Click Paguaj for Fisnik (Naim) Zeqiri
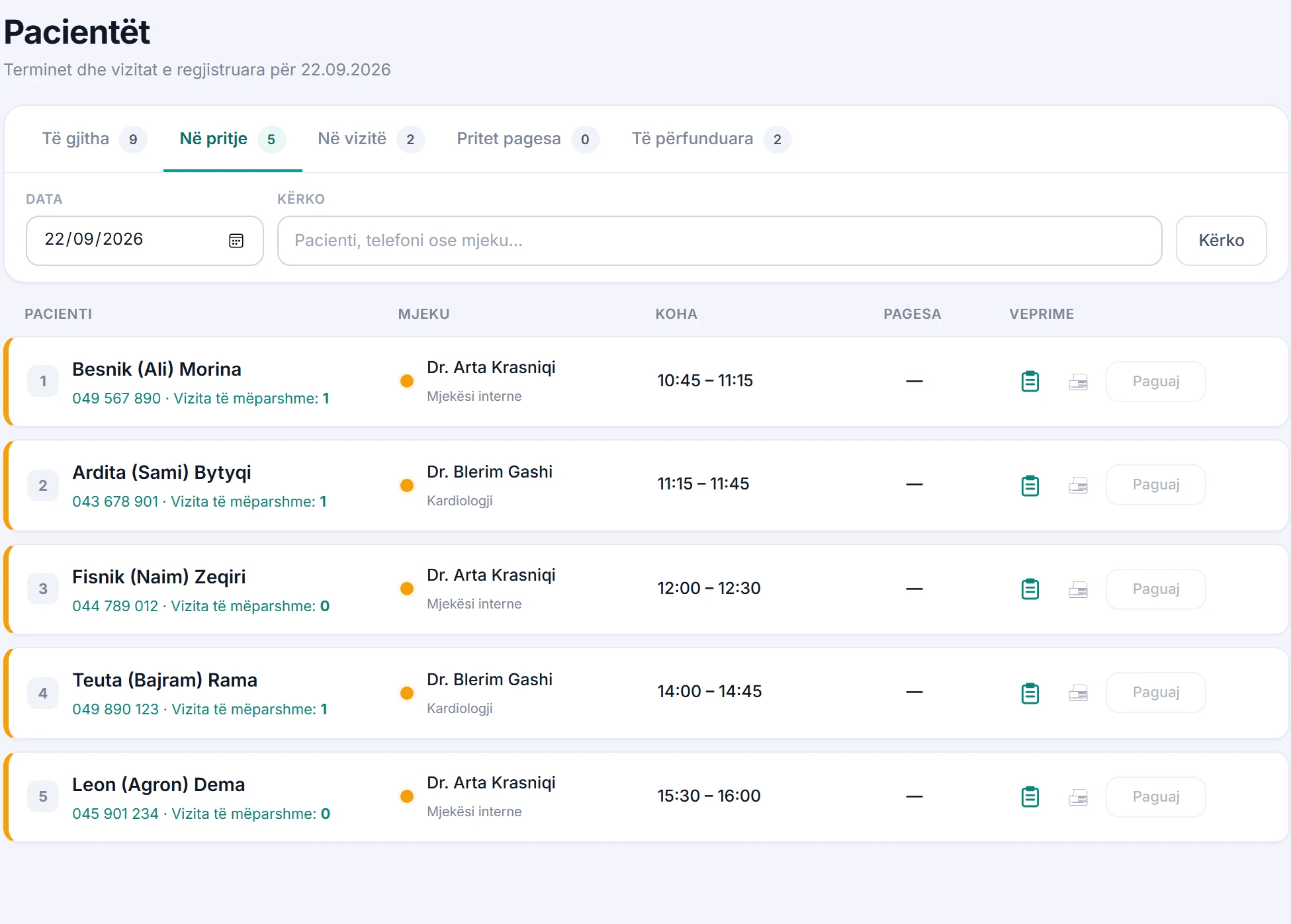 click(1156, 589)
